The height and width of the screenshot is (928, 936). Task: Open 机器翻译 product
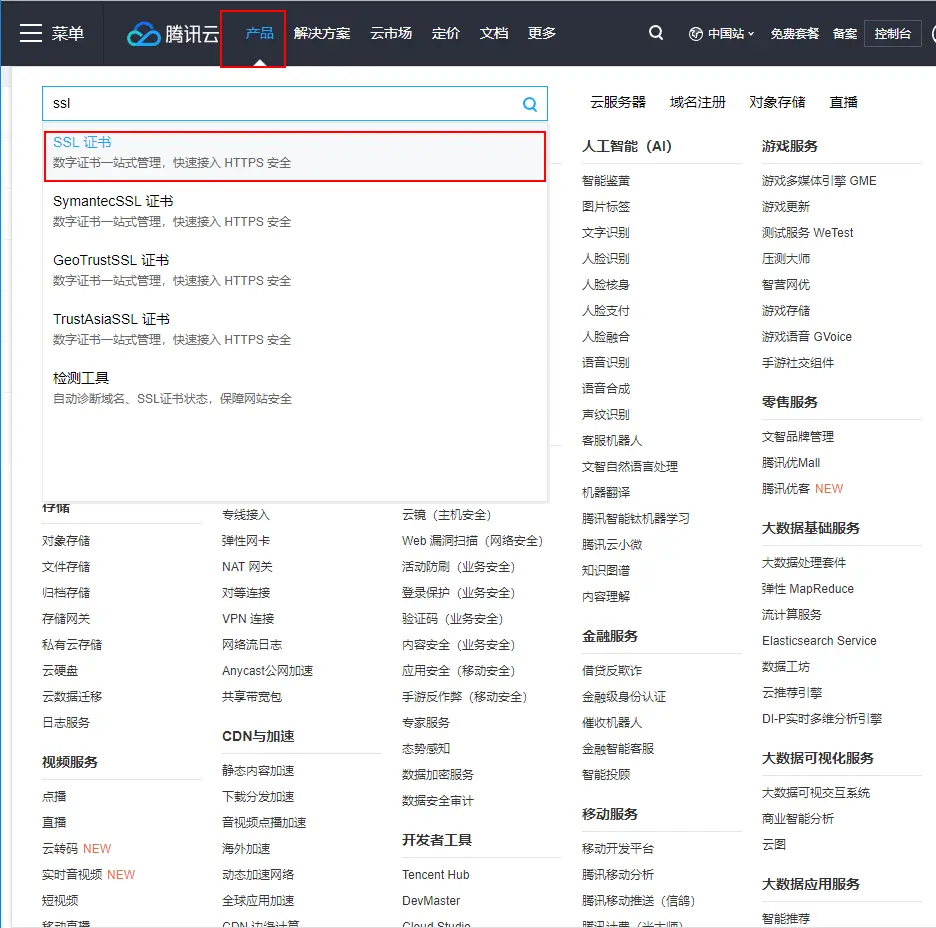pyautogui.click(x=606, y=493)
